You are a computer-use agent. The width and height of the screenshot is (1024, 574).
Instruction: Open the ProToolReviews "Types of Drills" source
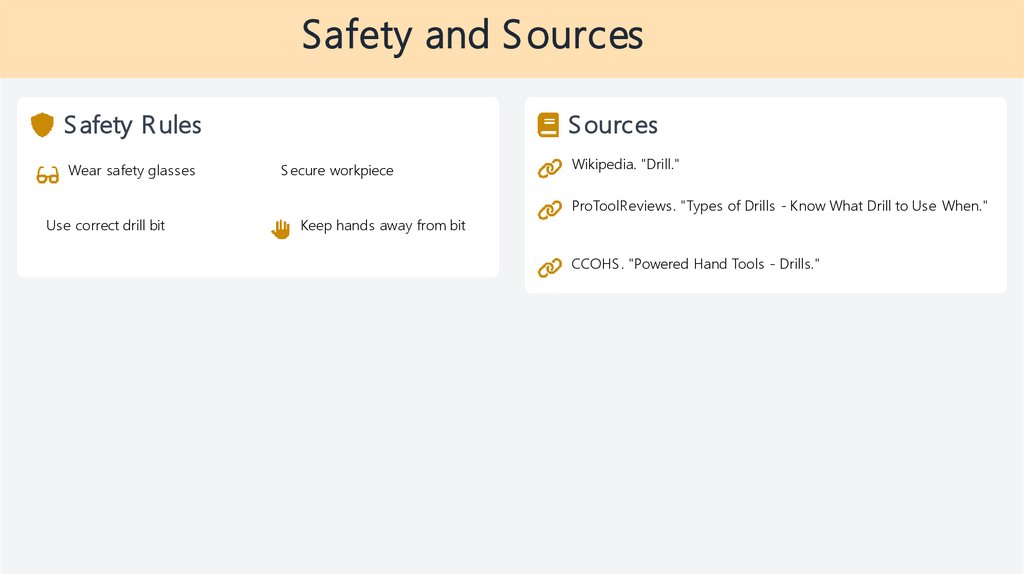[779, 206]
